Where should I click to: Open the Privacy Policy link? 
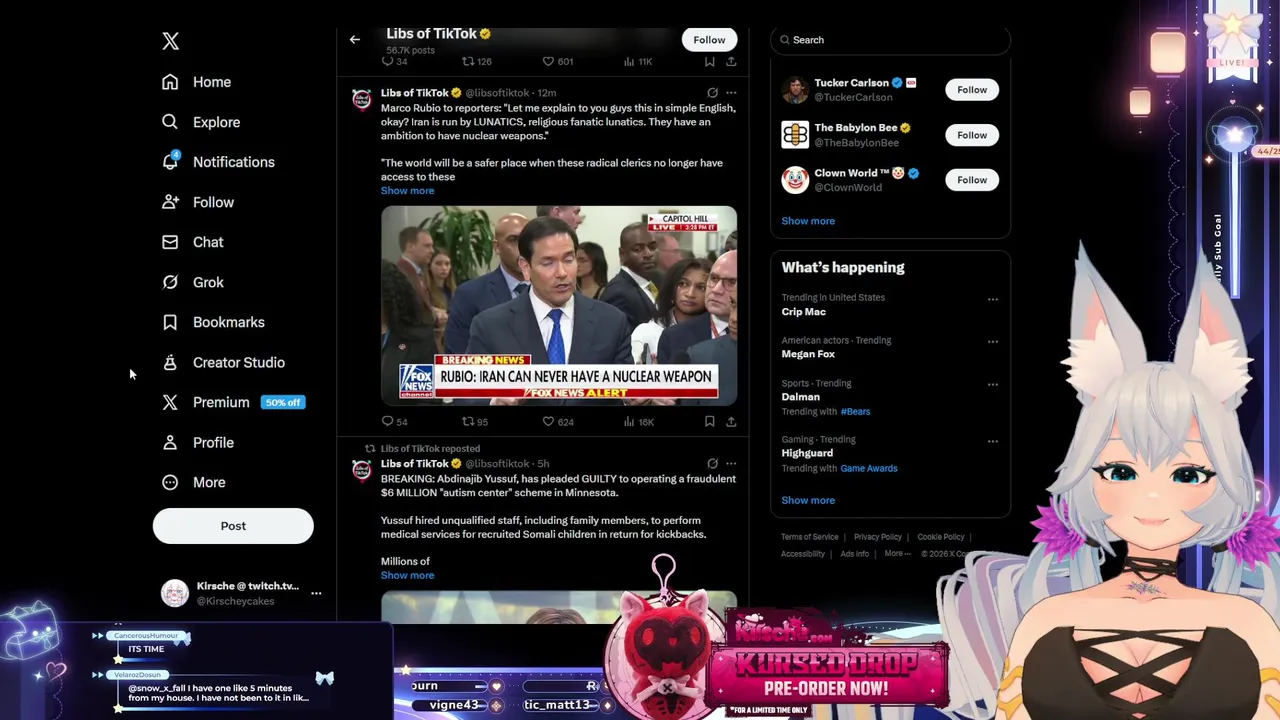(878, 537)
